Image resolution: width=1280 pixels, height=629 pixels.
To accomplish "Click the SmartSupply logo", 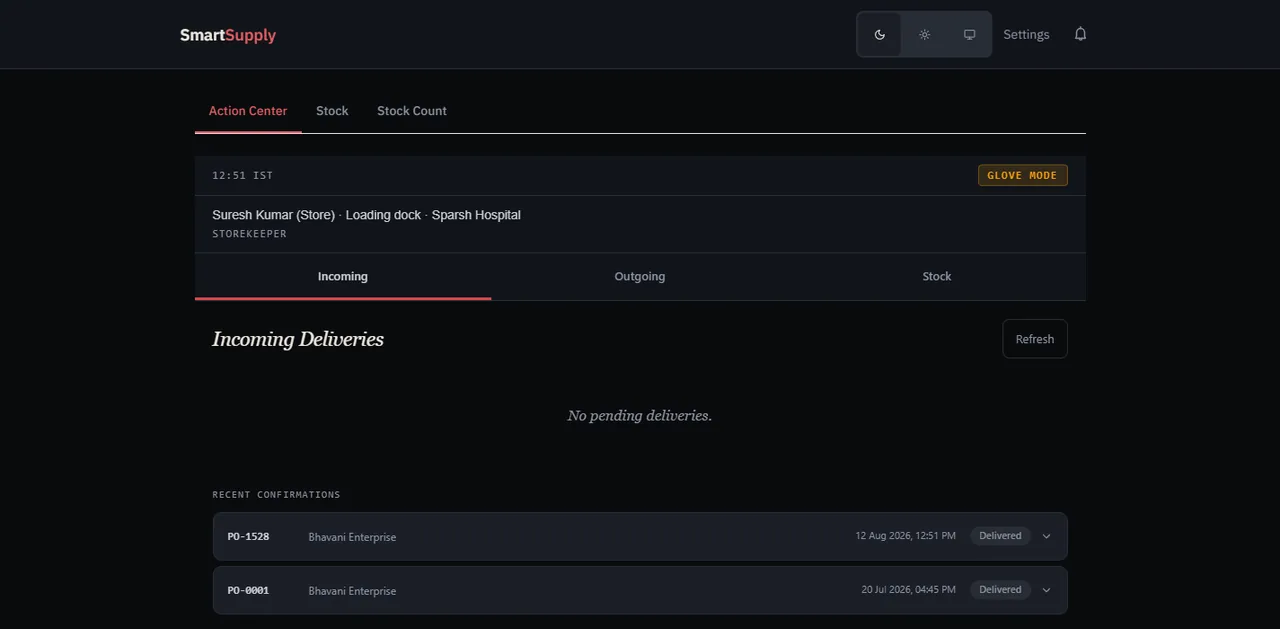I will pos(228,35).
